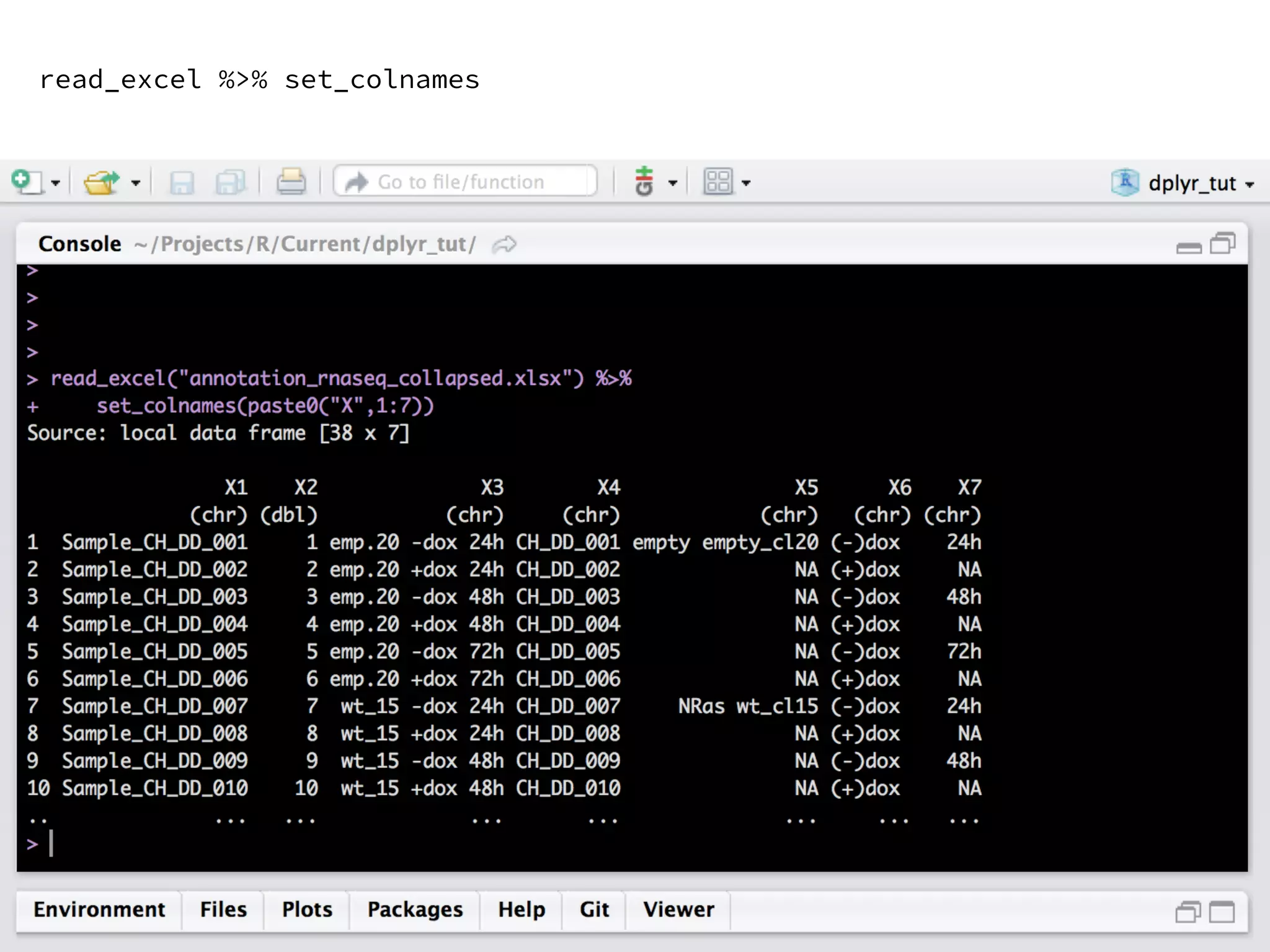Click emp.20 +dox 72h cell
This screenshot has height=952, width=1270.
pyautogui.click(x=417, y=679)
